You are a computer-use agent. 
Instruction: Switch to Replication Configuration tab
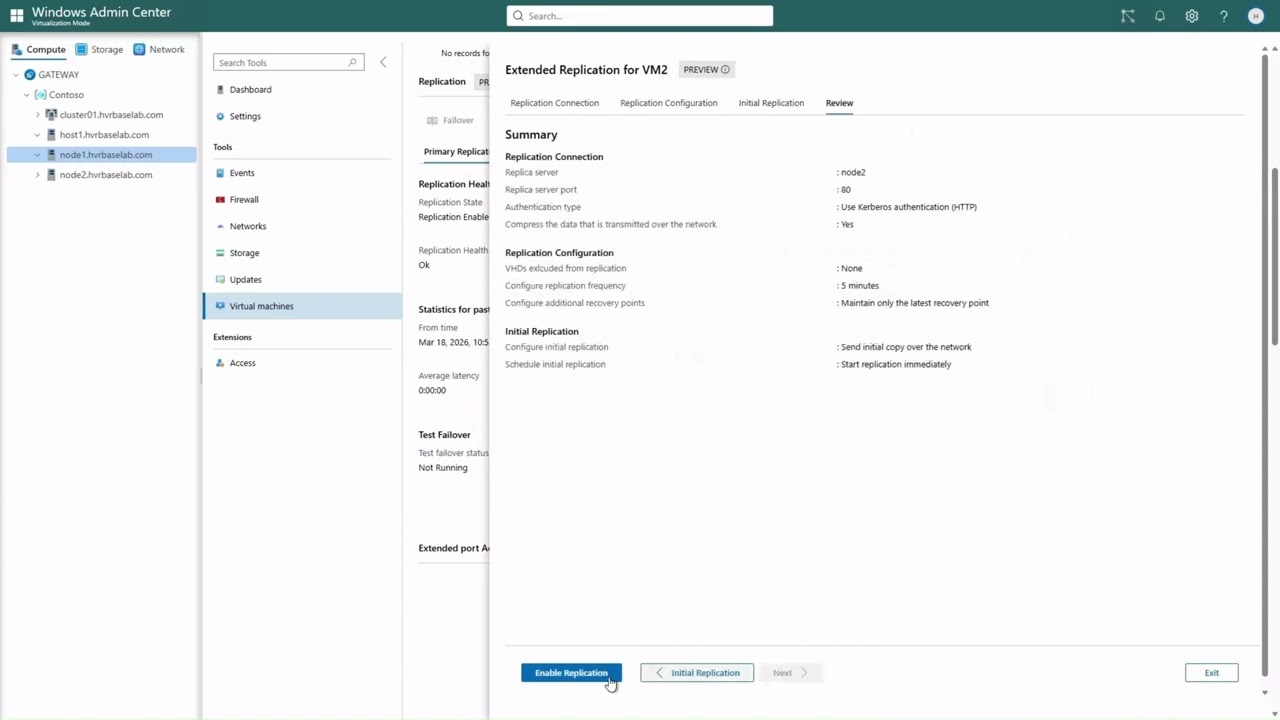(669, 103)
